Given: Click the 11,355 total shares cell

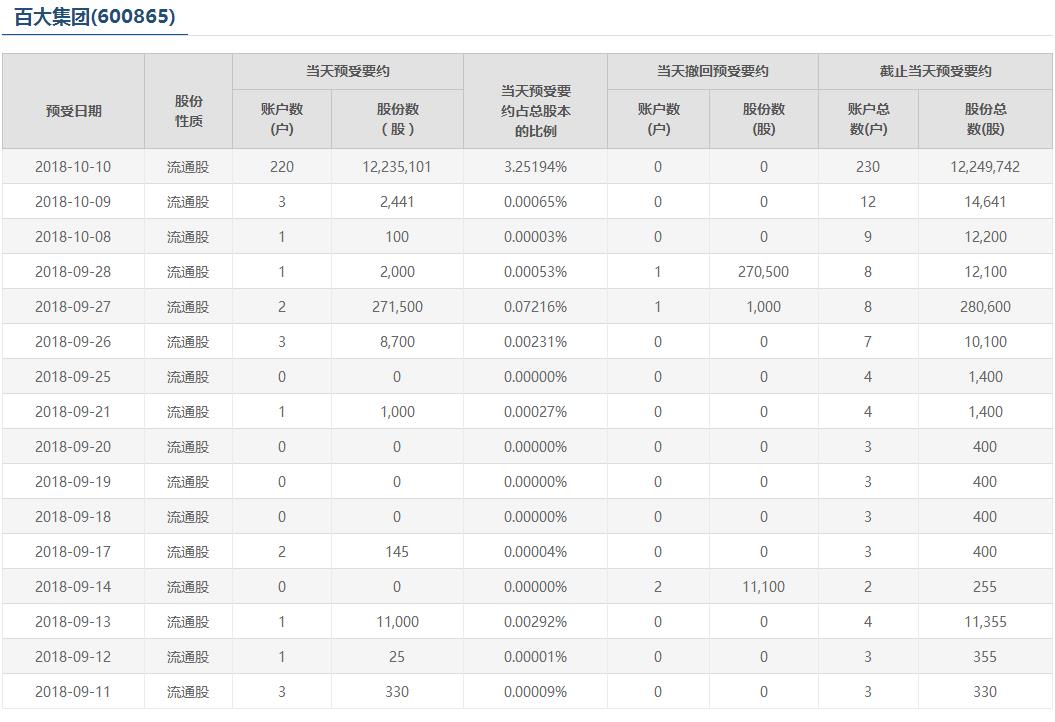Looking at the screenshot, I should pos(985,622).
